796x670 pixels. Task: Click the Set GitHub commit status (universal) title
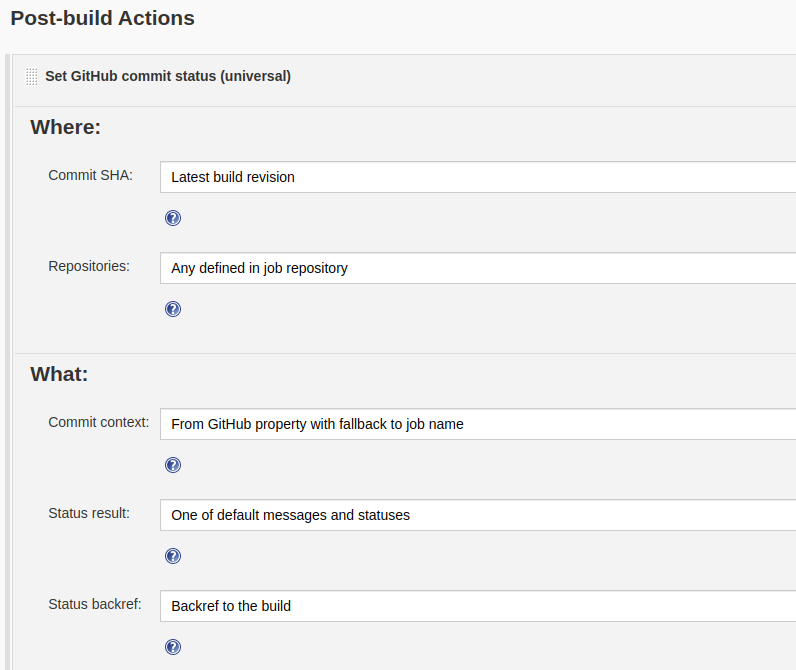click(x=168, y=76)
